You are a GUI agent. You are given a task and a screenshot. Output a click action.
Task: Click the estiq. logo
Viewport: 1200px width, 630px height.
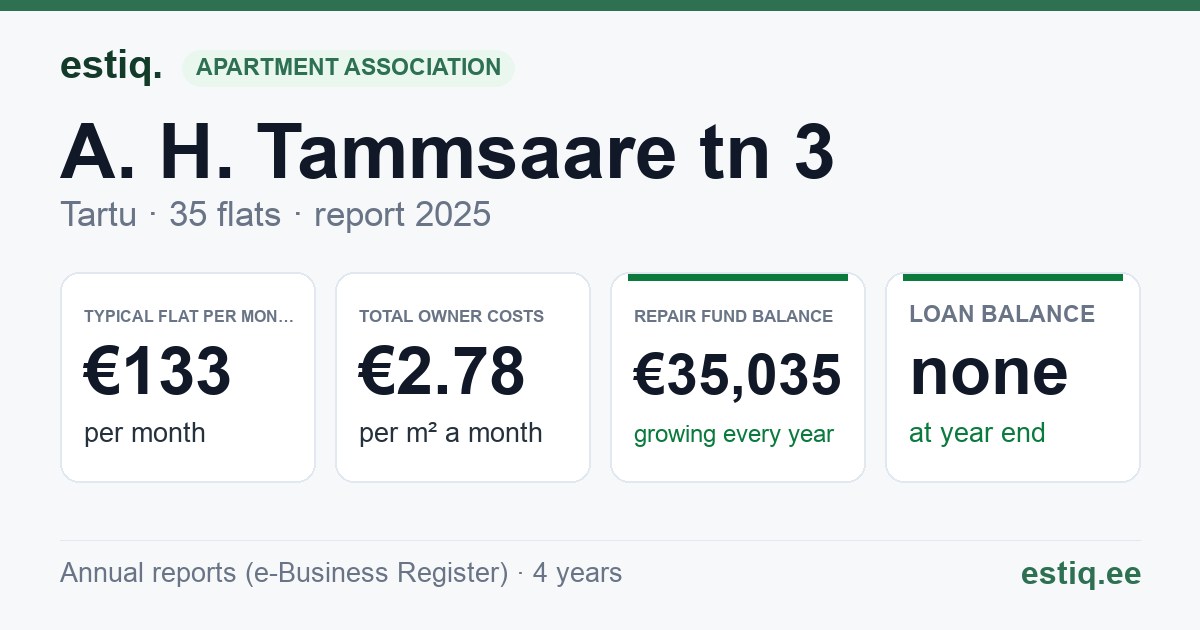click(x=111, y=66)
